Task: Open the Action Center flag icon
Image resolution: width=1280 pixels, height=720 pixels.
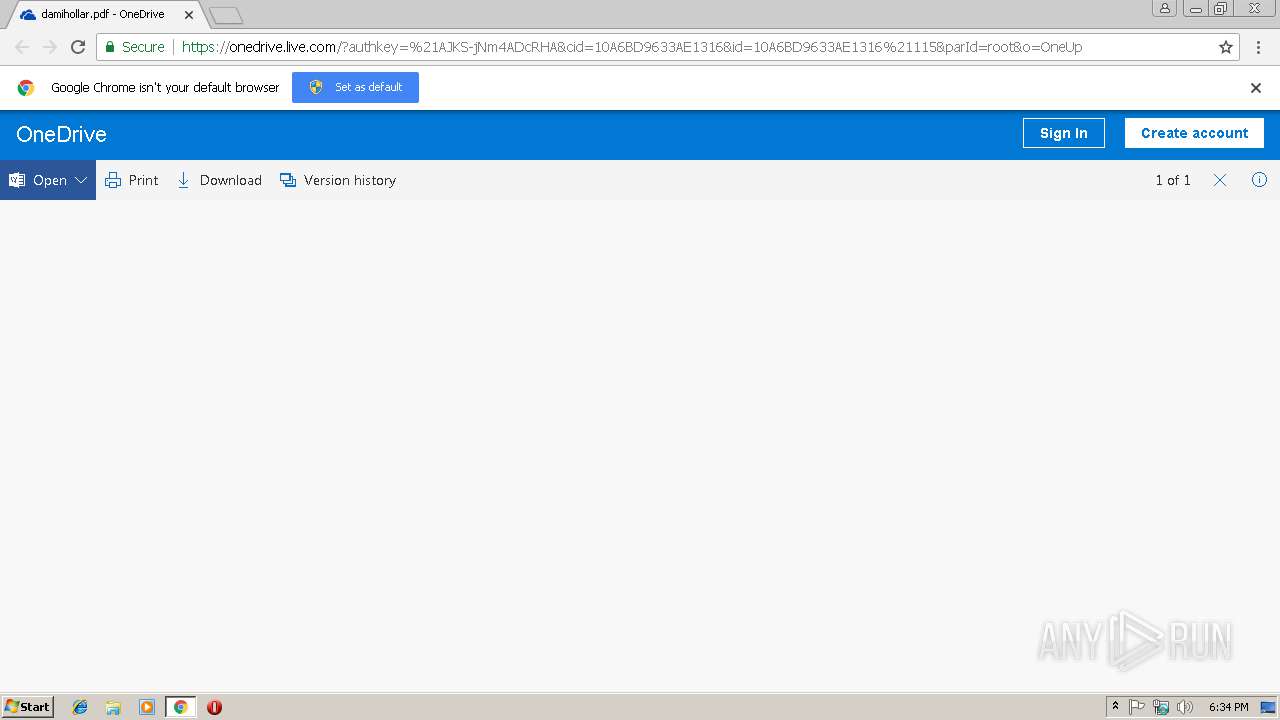Action: [x=1137, y=707]
